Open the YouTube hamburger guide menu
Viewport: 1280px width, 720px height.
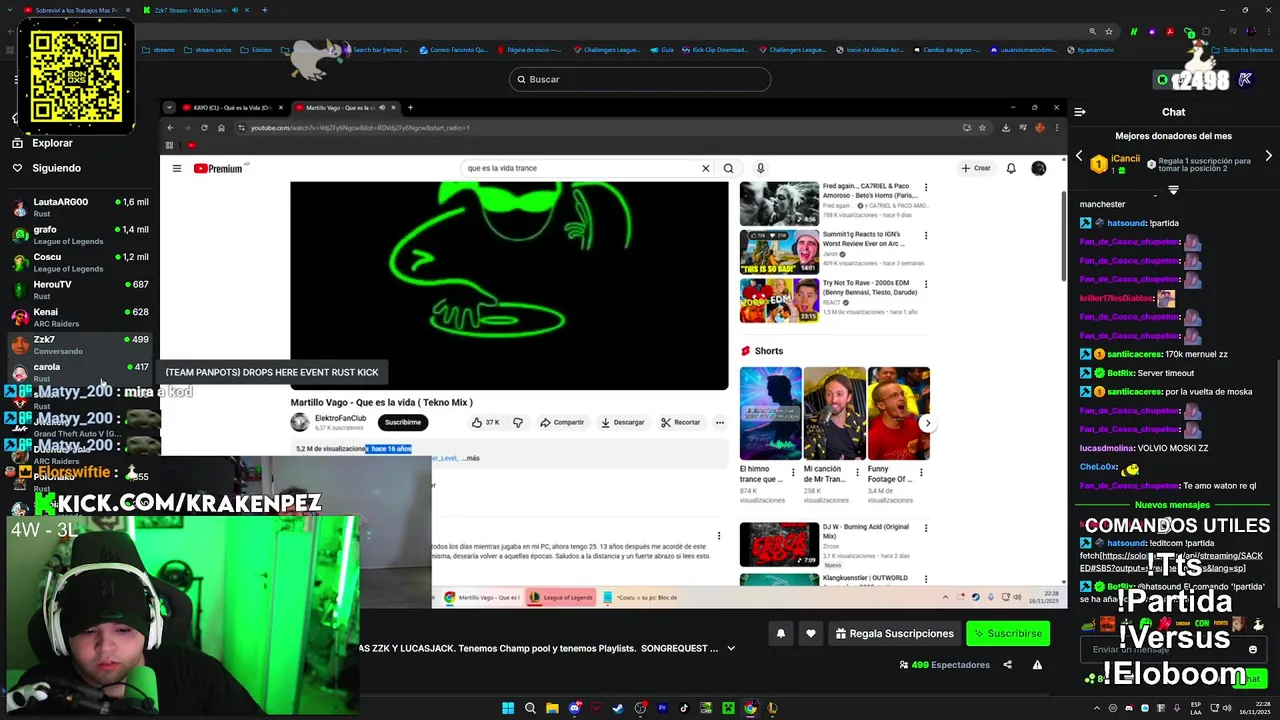177,168
